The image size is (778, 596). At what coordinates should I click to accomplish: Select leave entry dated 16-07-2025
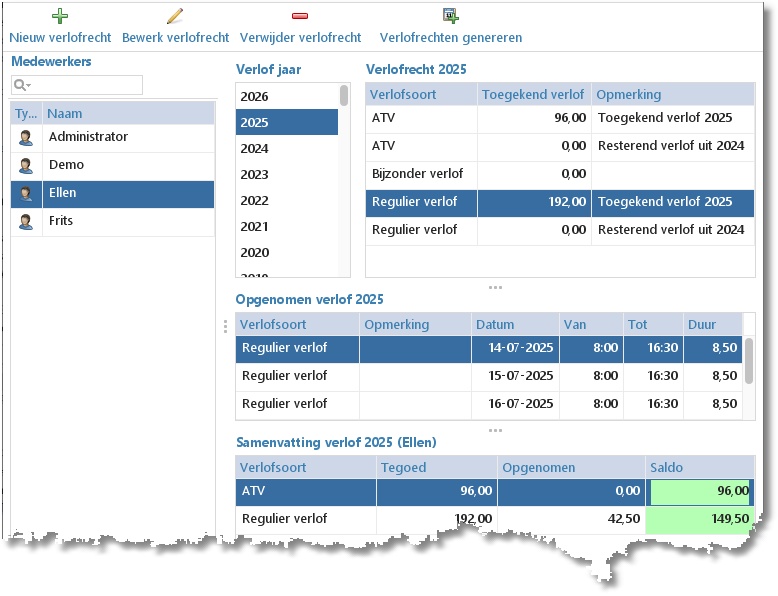pos(489,404)
